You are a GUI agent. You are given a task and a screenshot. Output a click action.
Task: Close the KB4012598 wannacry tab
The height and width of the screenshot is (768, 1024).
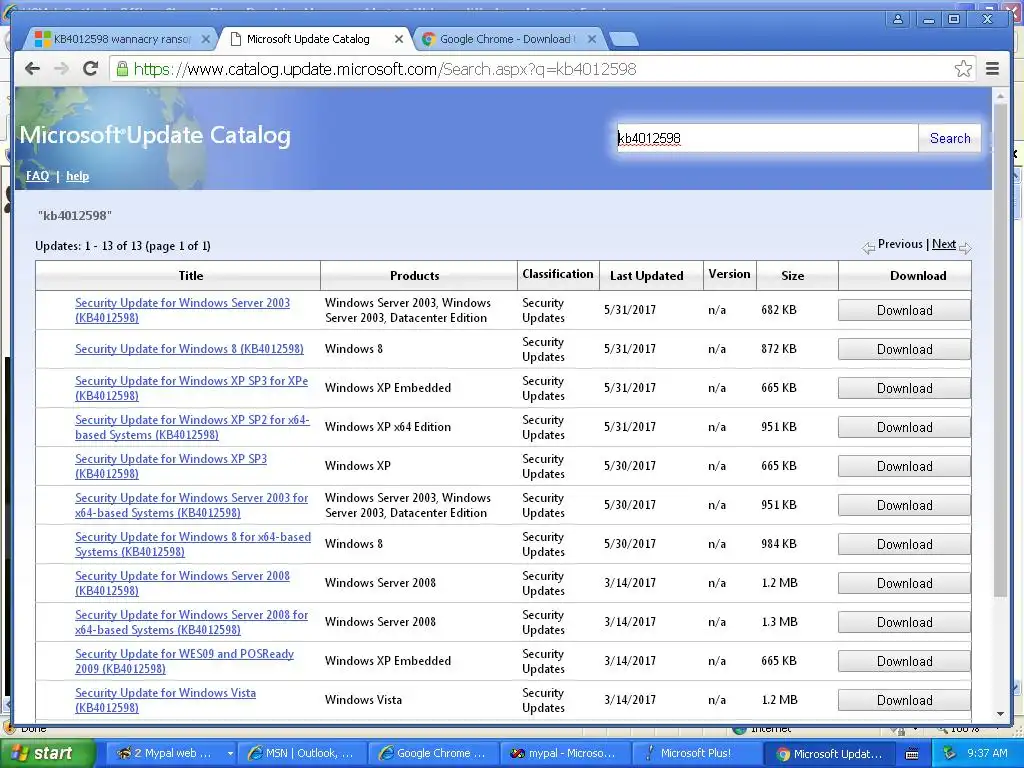tap(206, 39)
